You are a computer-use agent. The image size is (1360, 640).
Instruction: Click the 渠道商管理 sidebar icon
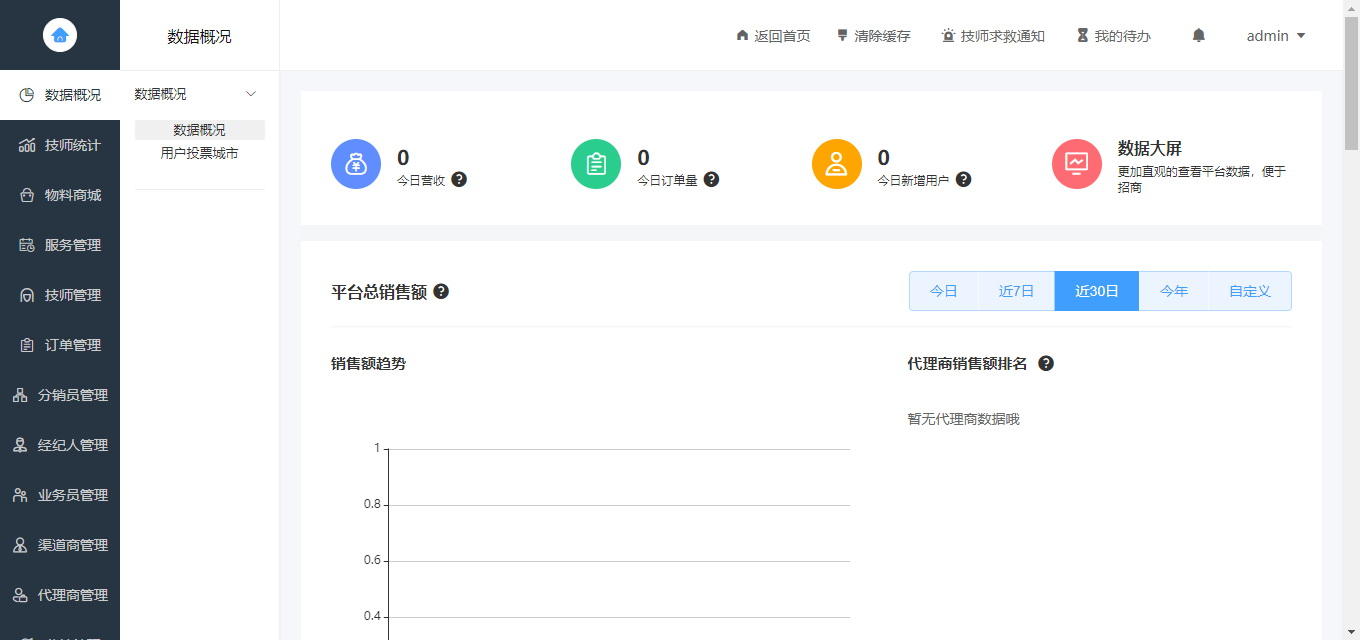point(20,545)
